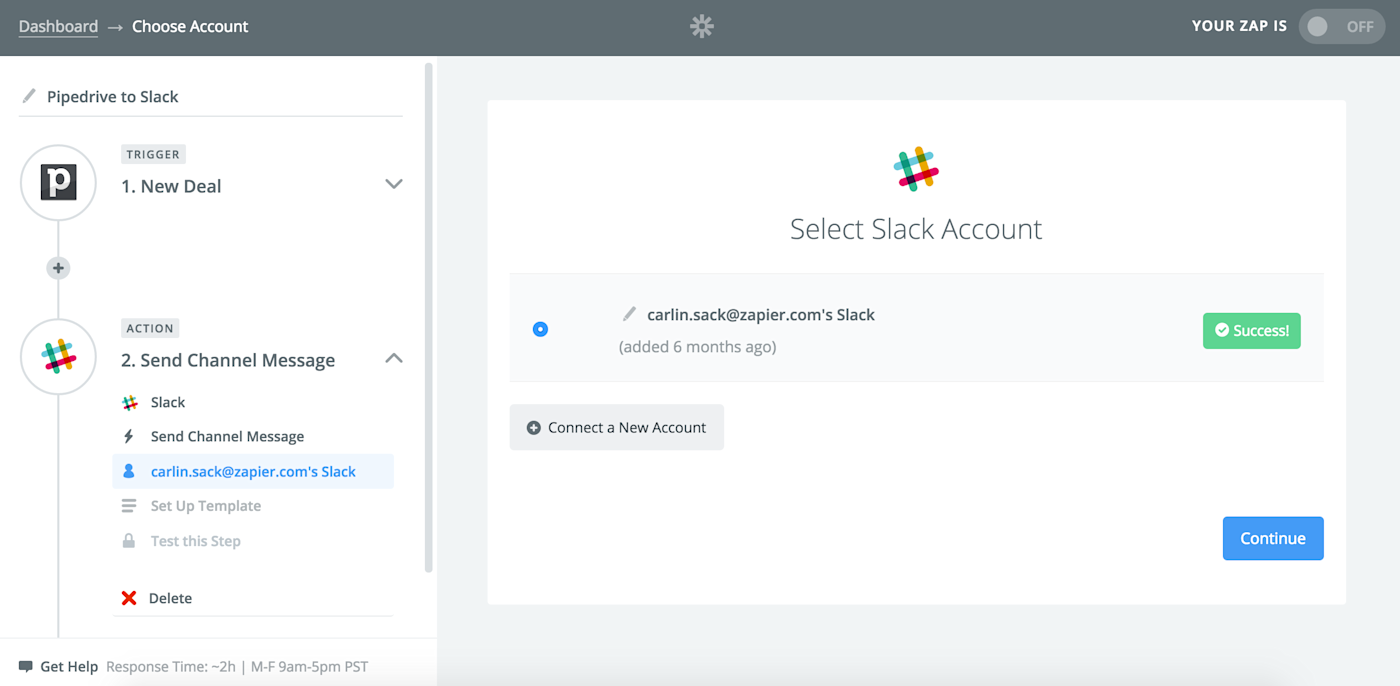Collapse the Send Channel Message action step
The width and height of the screenshot is (1400, 686).
[394, 358]
